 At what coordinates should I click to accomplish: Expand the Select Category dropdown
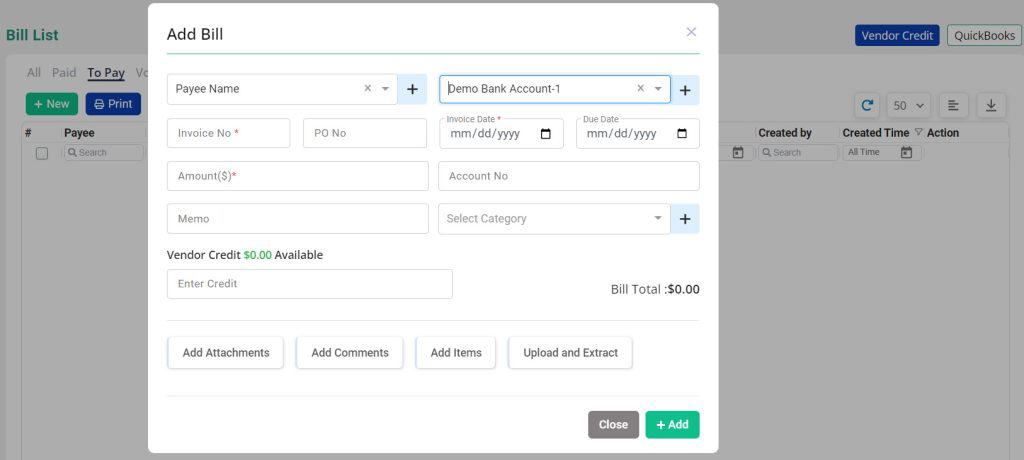click(x=657, y=219)
